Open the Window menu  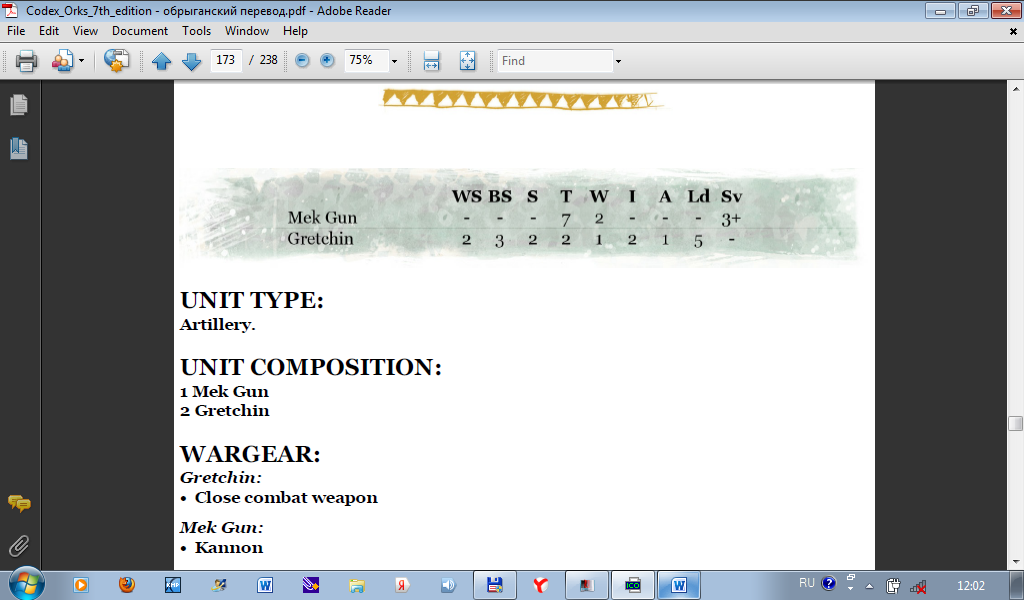point(247,31)
